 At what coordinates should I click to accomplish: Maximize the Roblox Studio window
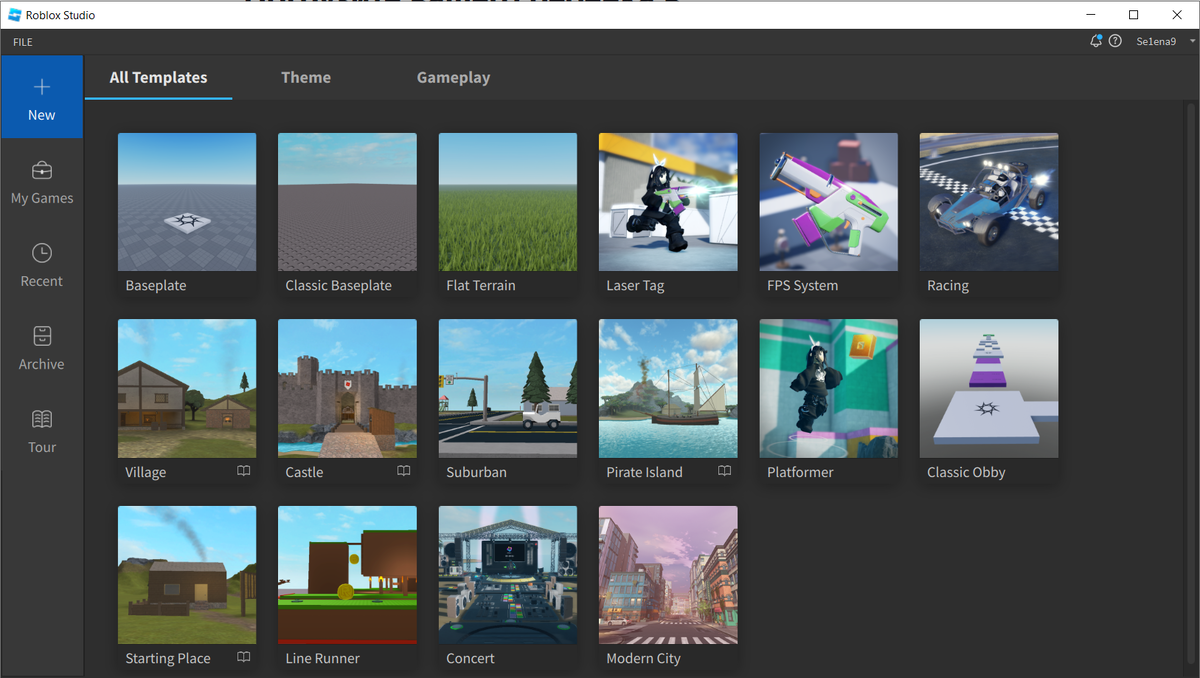1133,15
